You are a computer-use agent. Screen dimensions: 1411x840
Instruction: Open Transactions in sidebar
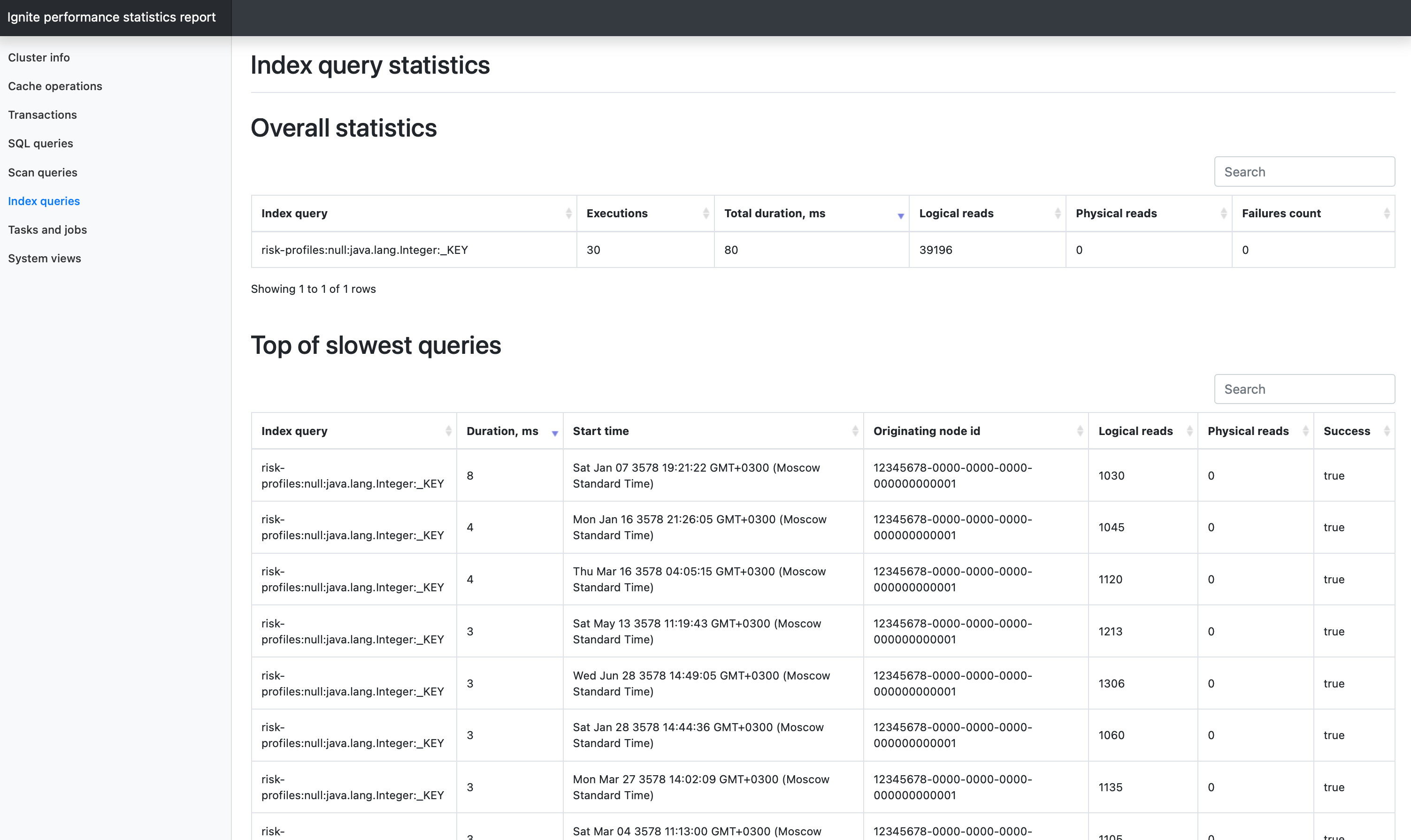tap(42, 115)
